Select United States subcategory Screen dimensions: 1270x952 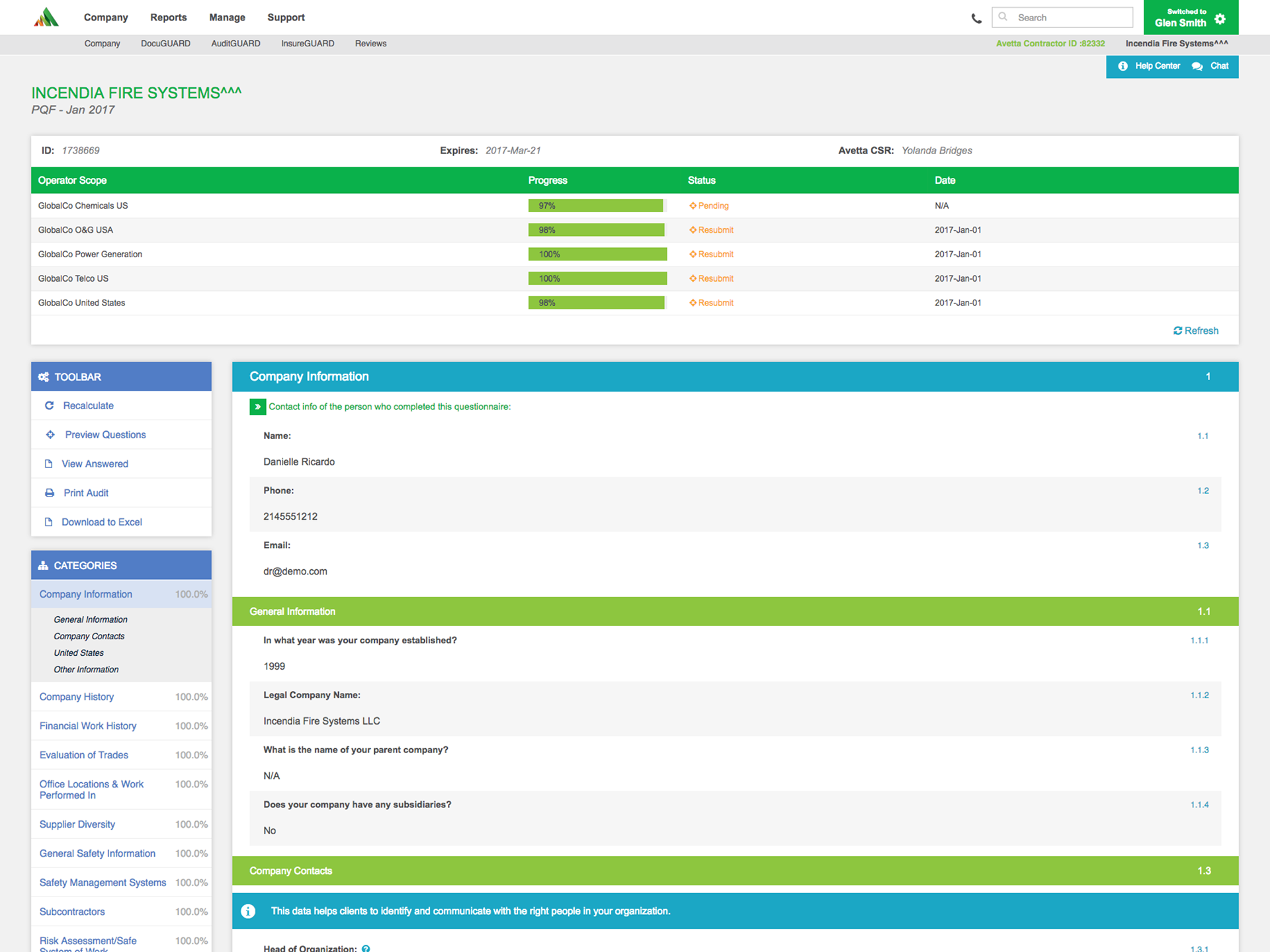(79, 653)
